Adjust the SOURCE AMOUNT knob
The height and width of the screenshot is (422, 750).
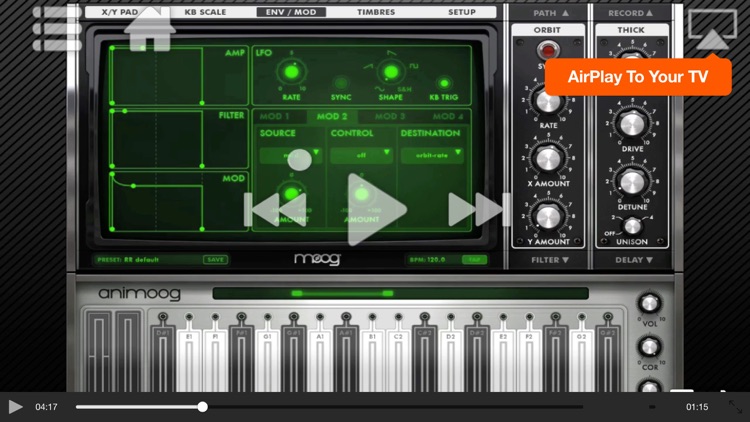tap(291, 194)
